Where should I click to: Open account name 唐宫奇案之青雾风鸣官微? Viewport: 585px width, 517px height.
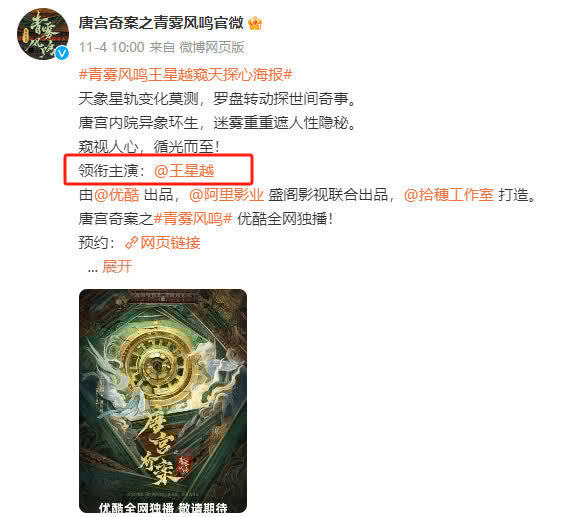(x=161, y=23)
